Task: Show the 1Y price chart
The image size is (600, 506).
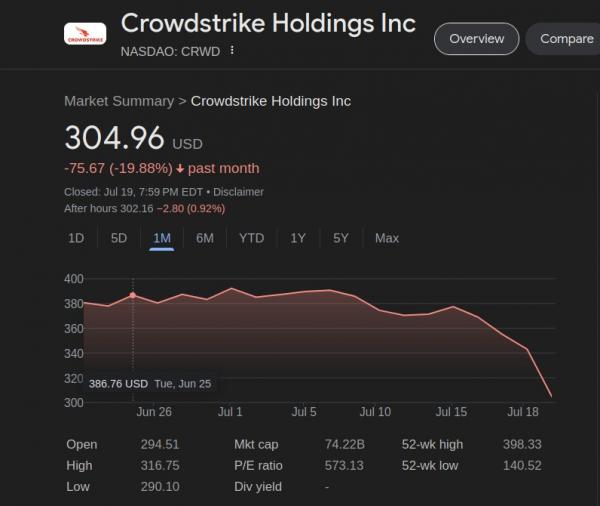Action: (x=298, y=238)
